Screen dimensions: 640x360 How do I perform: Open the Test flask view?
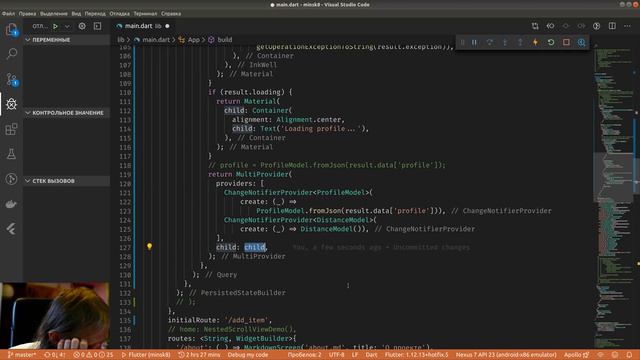[x=11, y=154]
